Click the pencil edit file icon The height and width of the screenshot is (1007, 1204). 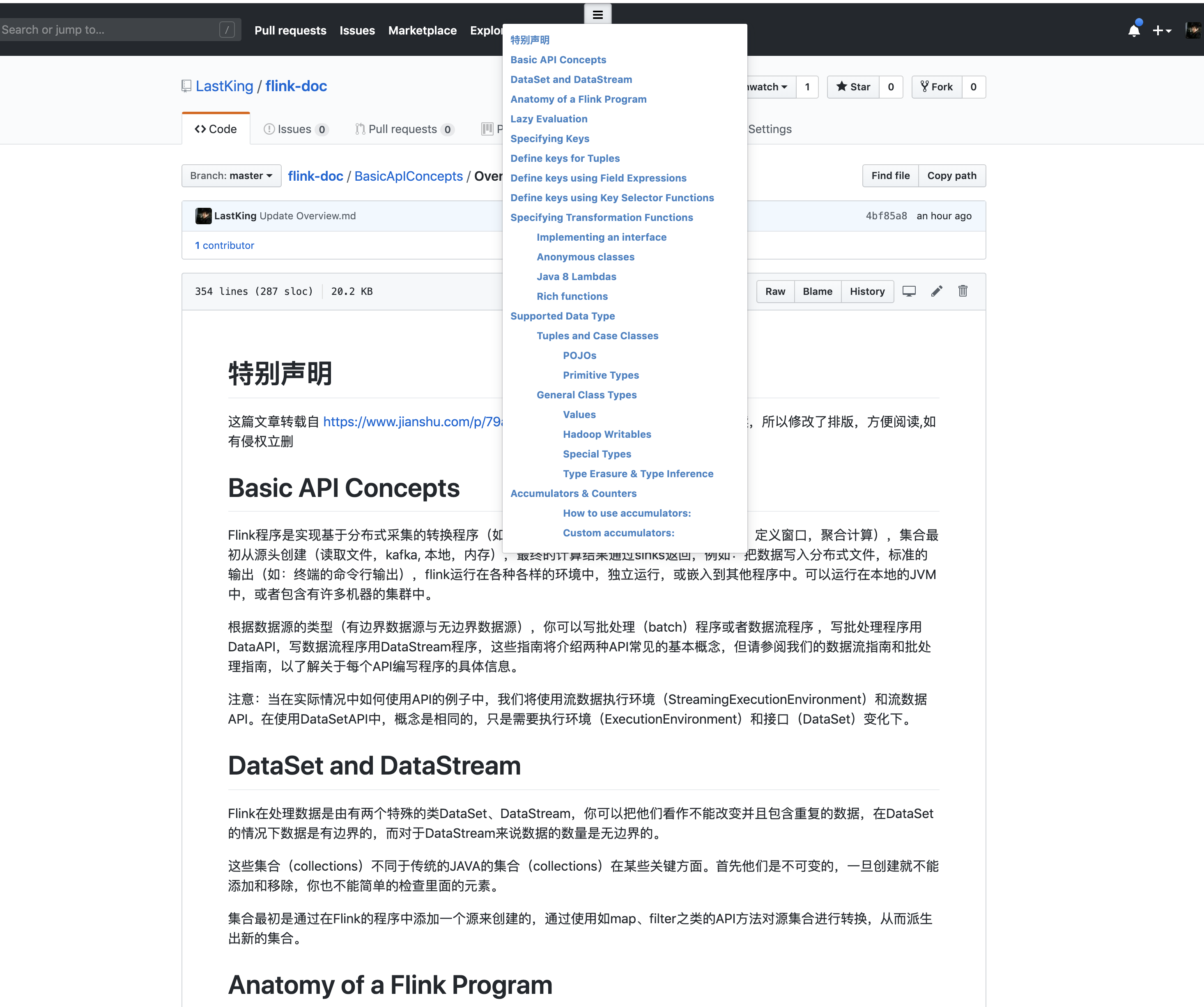point(936,291)
